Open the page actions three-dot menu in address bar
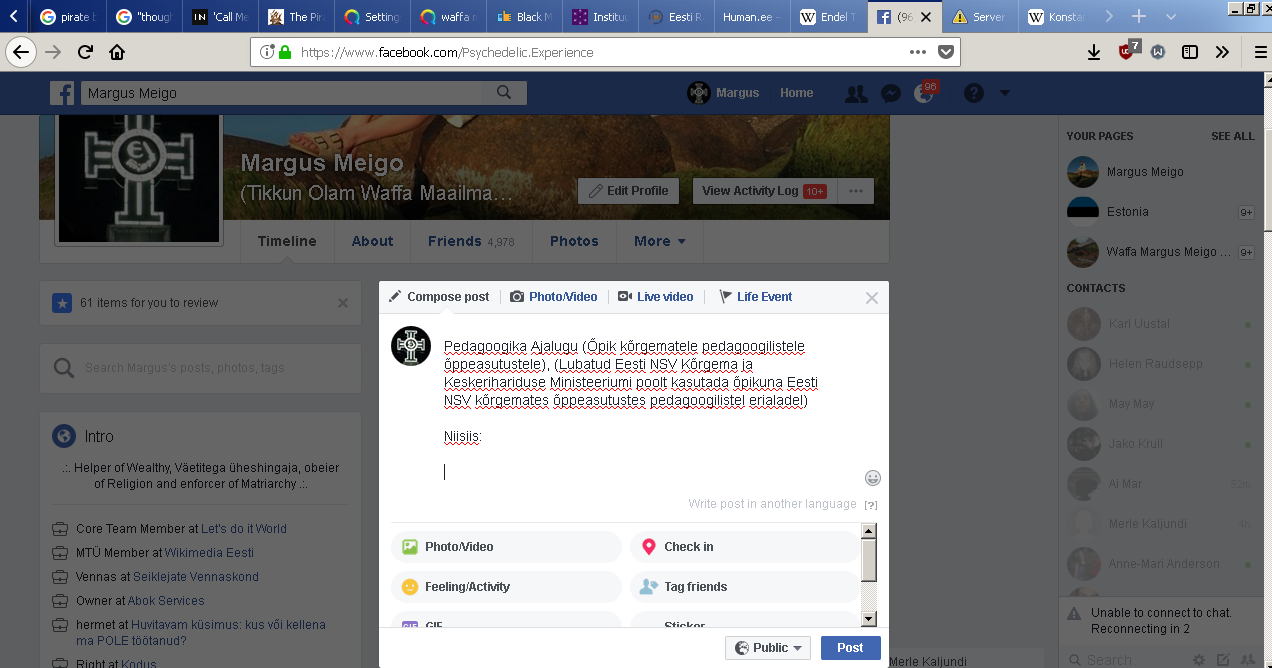Screen dimensions: 1272x668 [x=918, y=52]
